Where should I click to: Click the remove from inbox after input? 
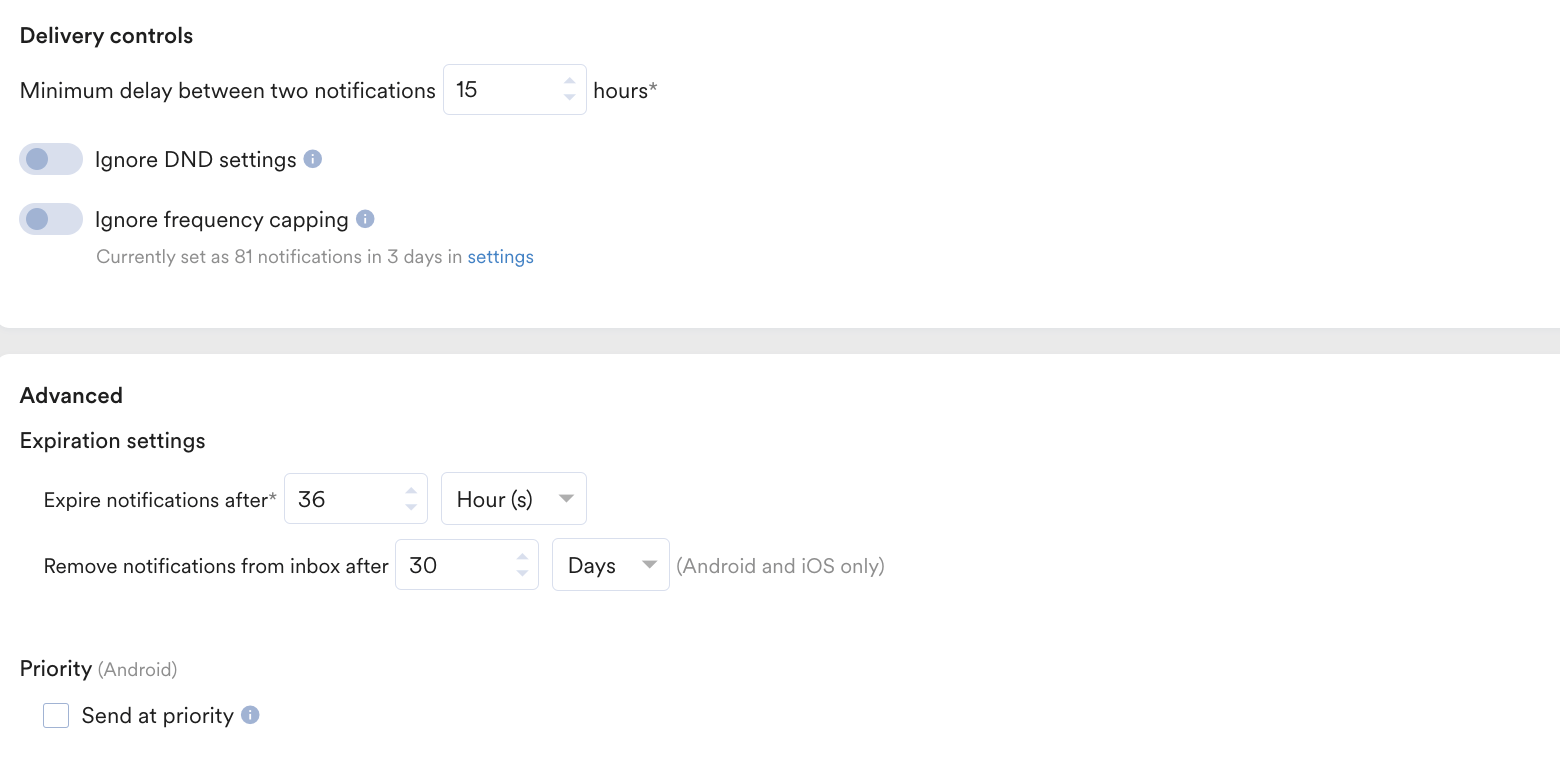coord(467,565)
